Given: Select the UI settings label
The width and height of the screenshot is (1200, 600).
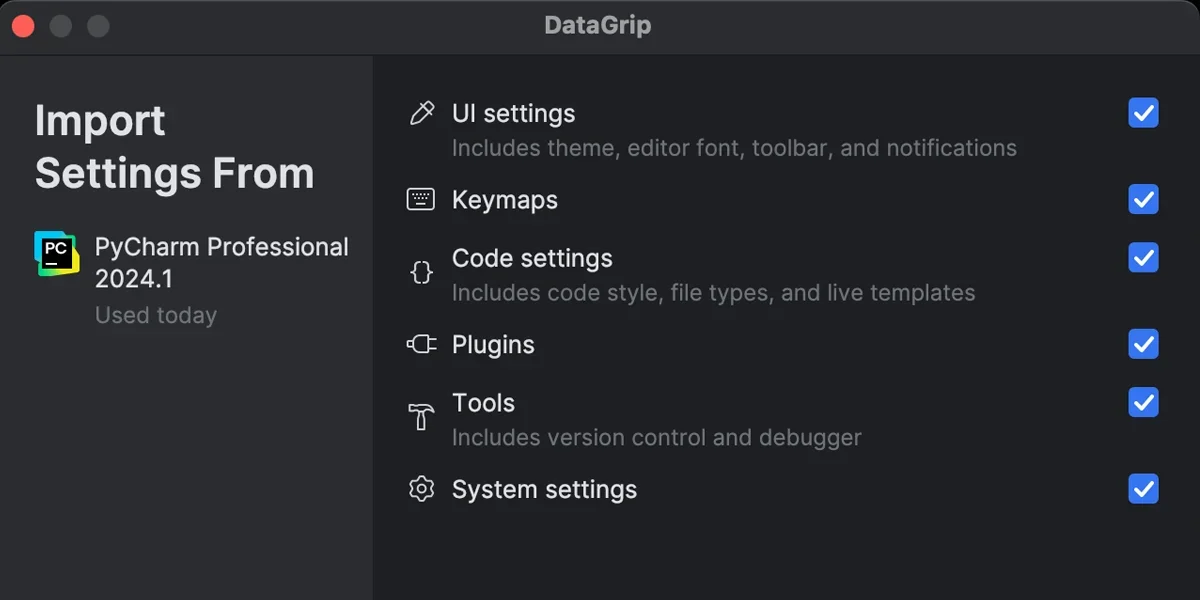Looking at the screenshot, I should coord(513,114).
